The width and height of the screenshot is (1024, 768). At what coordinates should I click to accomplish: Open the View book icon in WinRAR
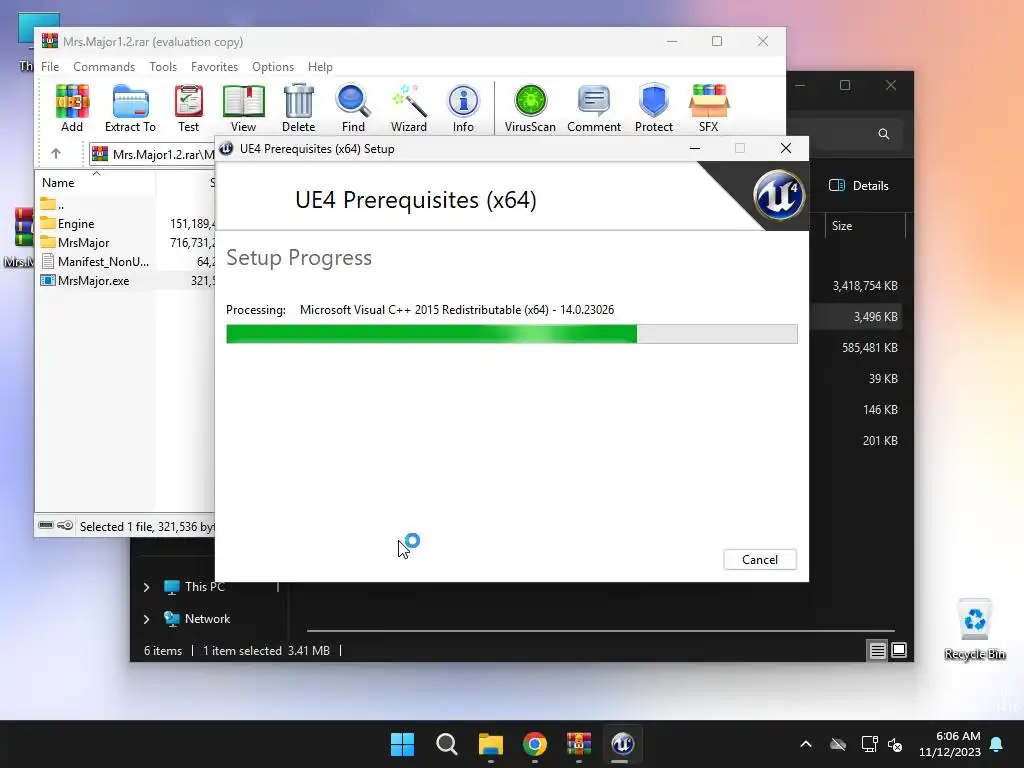(x=243, y=108)
